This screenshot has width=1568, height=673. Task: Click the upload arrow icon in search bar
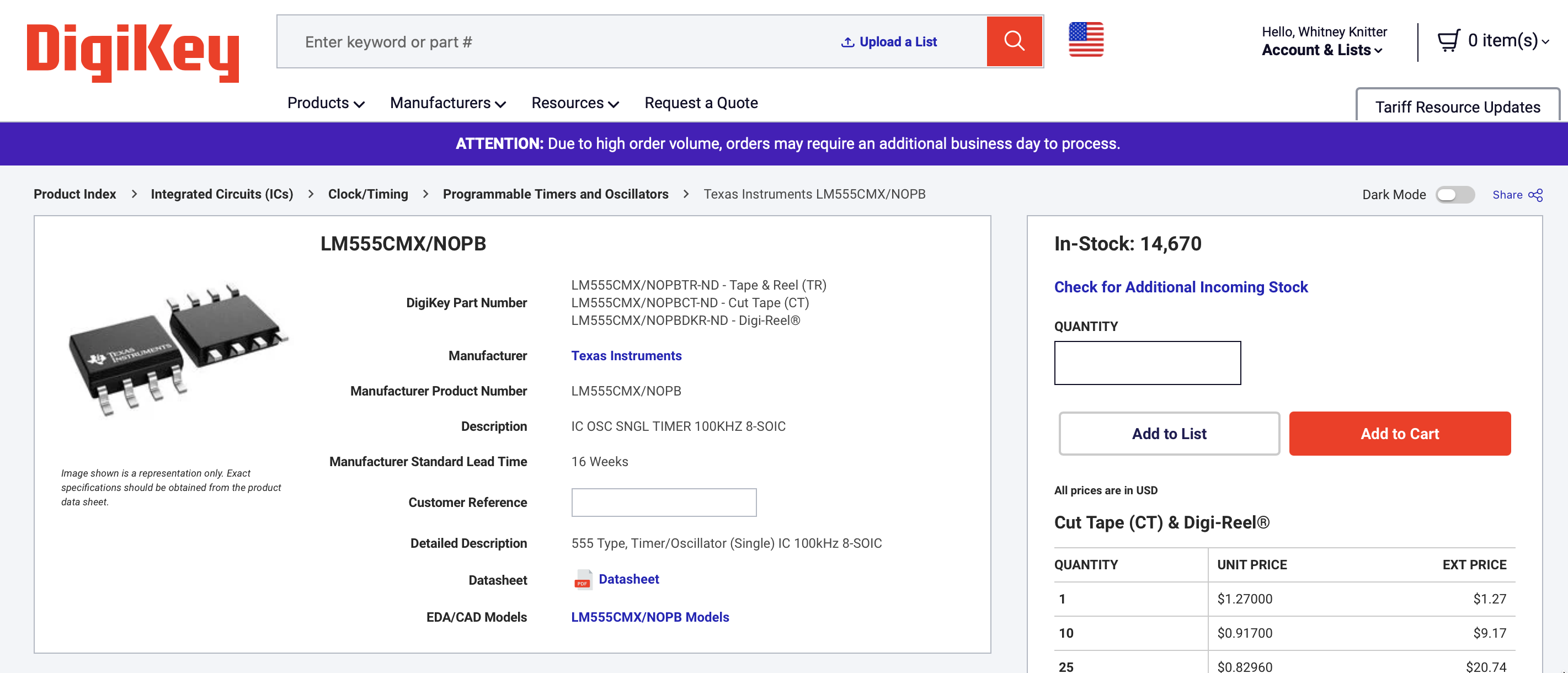point(847,42)
